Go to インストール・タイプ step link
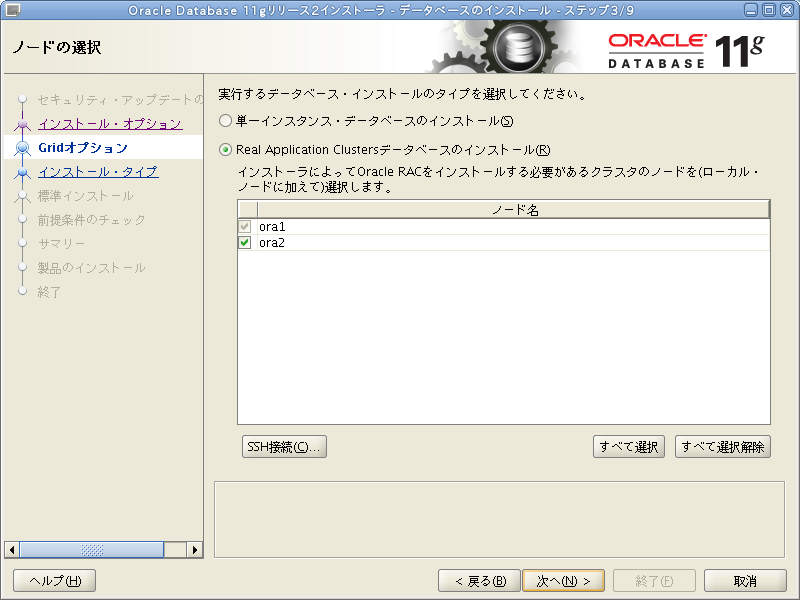800x600 pixels. (x=98, y=172)
